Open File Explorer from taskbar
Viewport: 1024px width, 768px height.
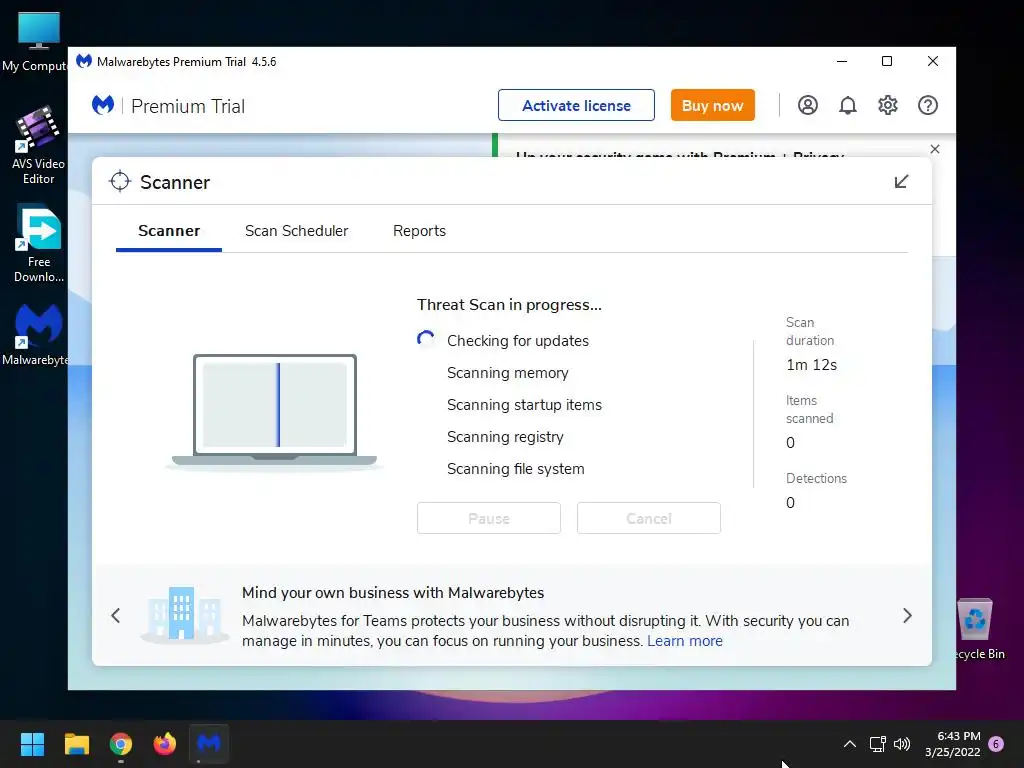(76, 744)
